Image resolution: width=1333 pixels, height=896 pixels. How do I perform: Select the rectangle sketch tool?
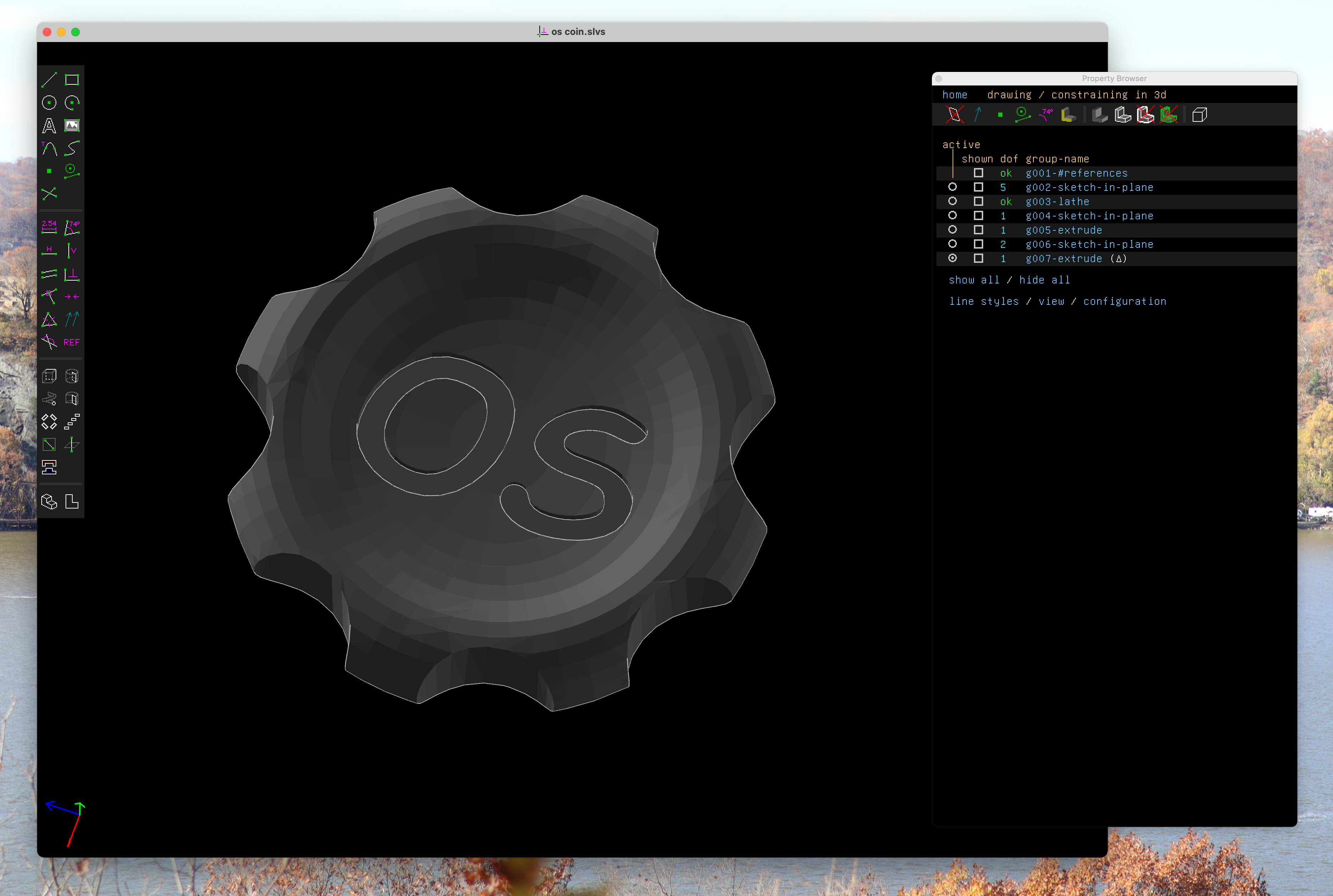[x=72, y=80]
